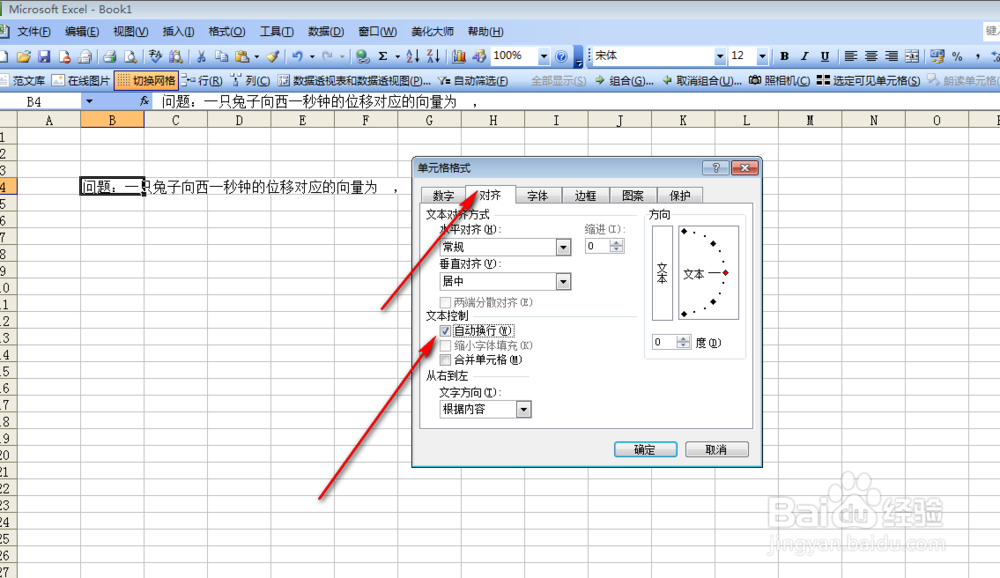Open the 水平对齐 dropdown showing 常规
The height and width of the screenshot is (578, 1000).
point(563,247)
